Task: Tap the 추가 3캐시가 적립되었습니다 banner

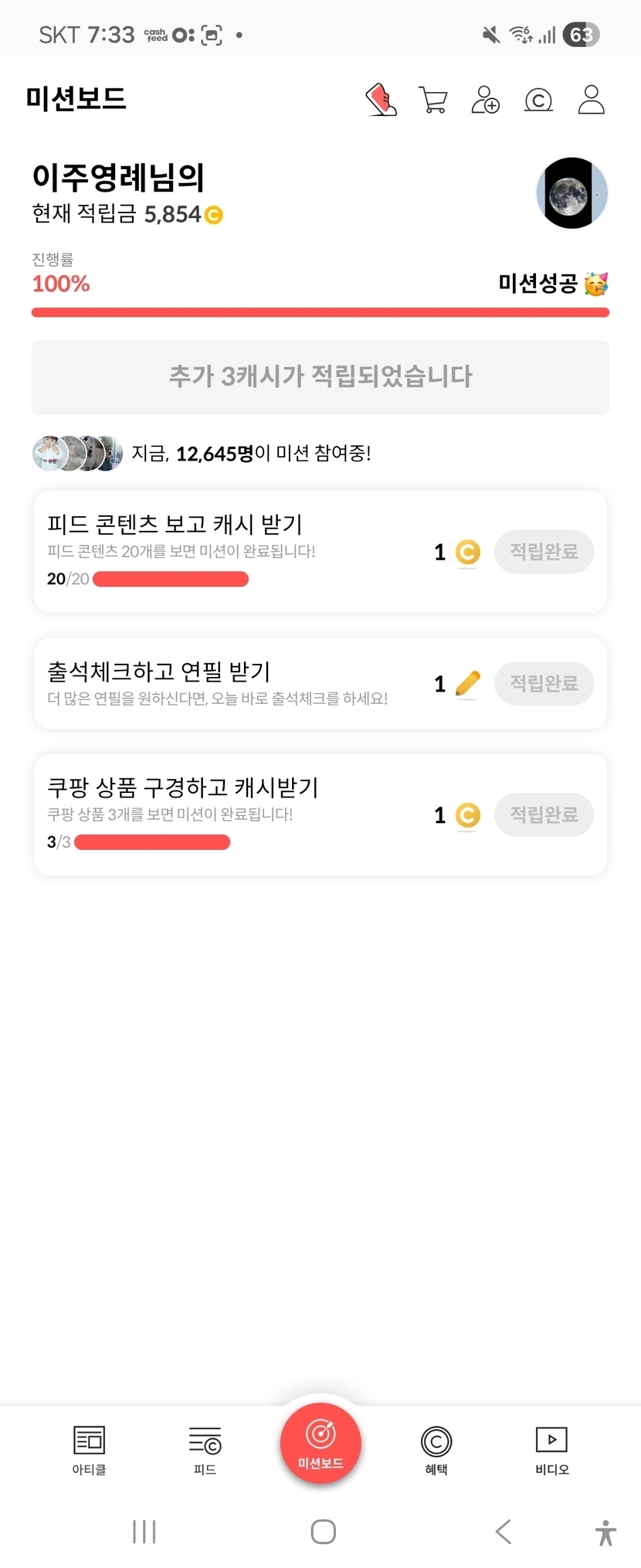Action: point(320,377)
